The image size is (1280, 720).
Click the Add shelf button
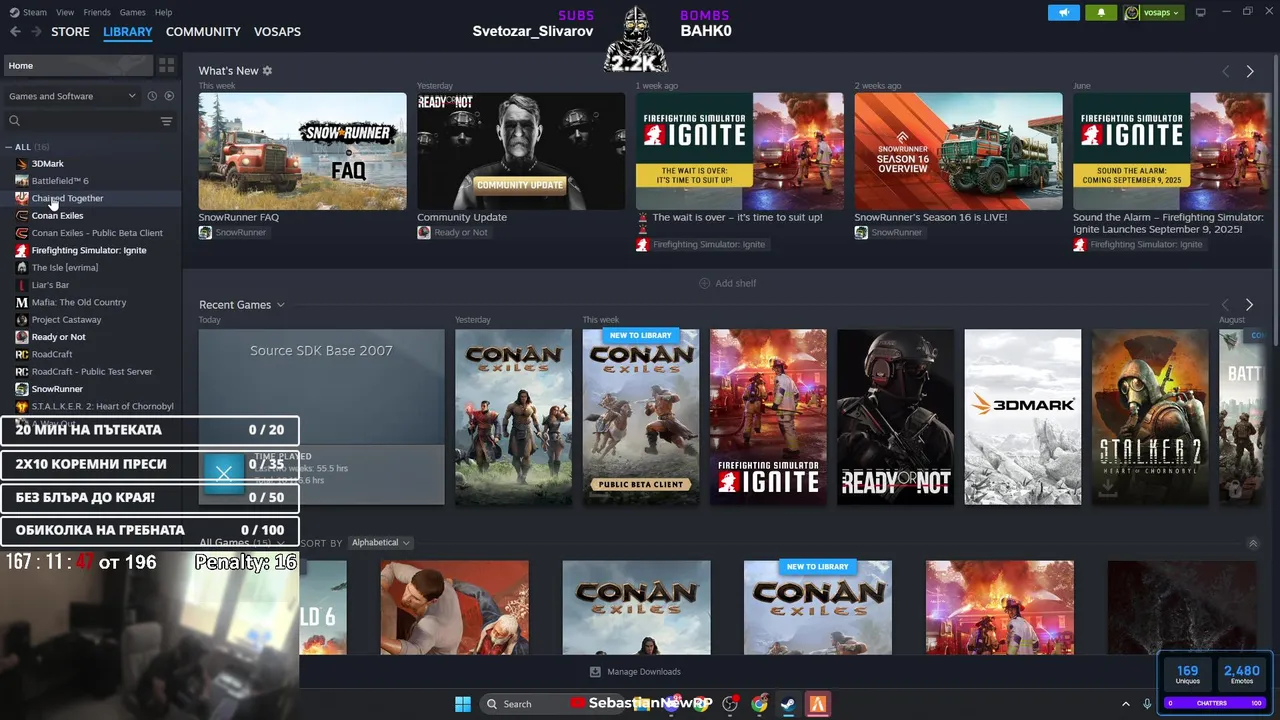point(727,283)
